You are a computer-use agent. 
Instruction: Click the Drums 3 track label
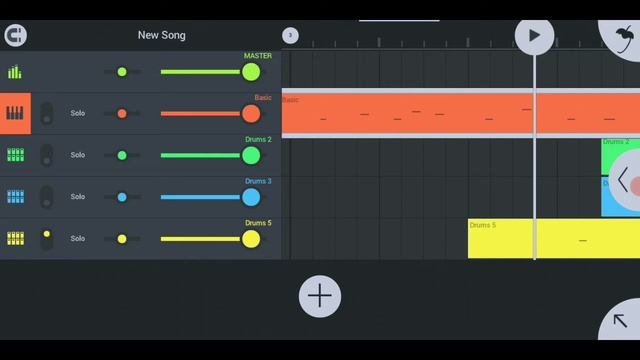pyautogui.click(x=258, y=181)
